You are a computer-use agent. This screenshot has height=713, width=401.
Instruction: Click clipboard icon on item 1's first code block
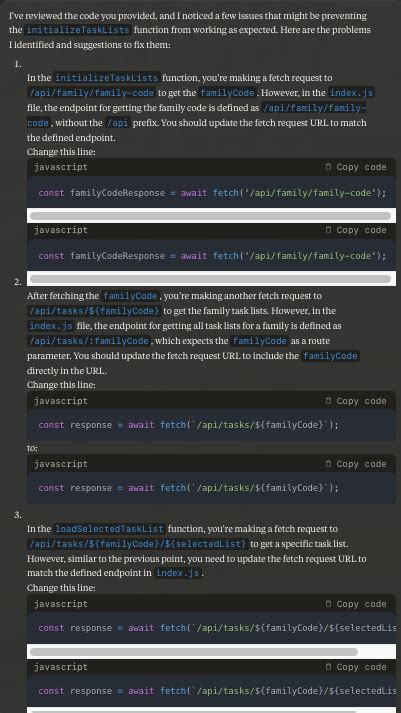[x=328, y=167]
